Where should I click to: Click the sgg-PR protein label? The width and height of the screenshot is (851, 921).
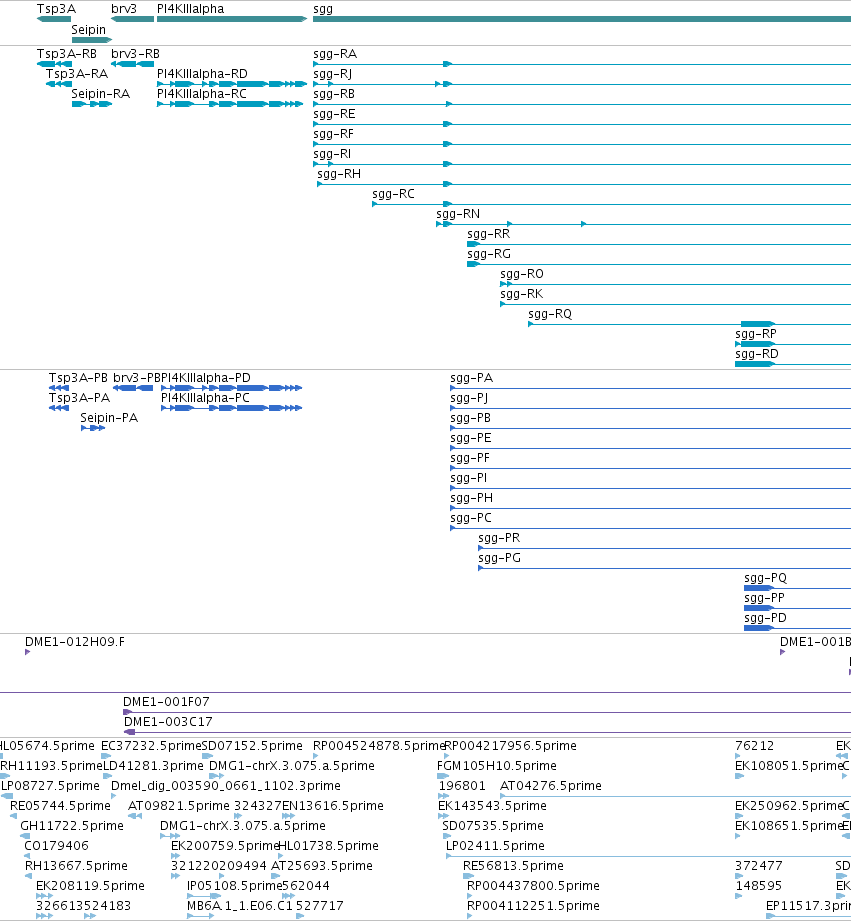(x=499, y=537)
